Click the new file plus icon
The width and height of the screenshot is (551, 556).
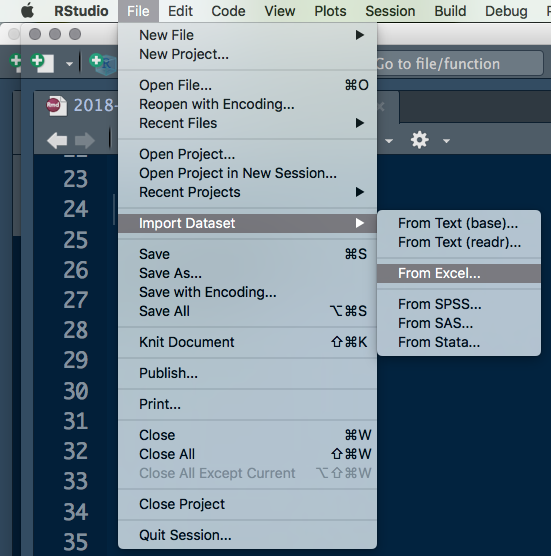42,63
